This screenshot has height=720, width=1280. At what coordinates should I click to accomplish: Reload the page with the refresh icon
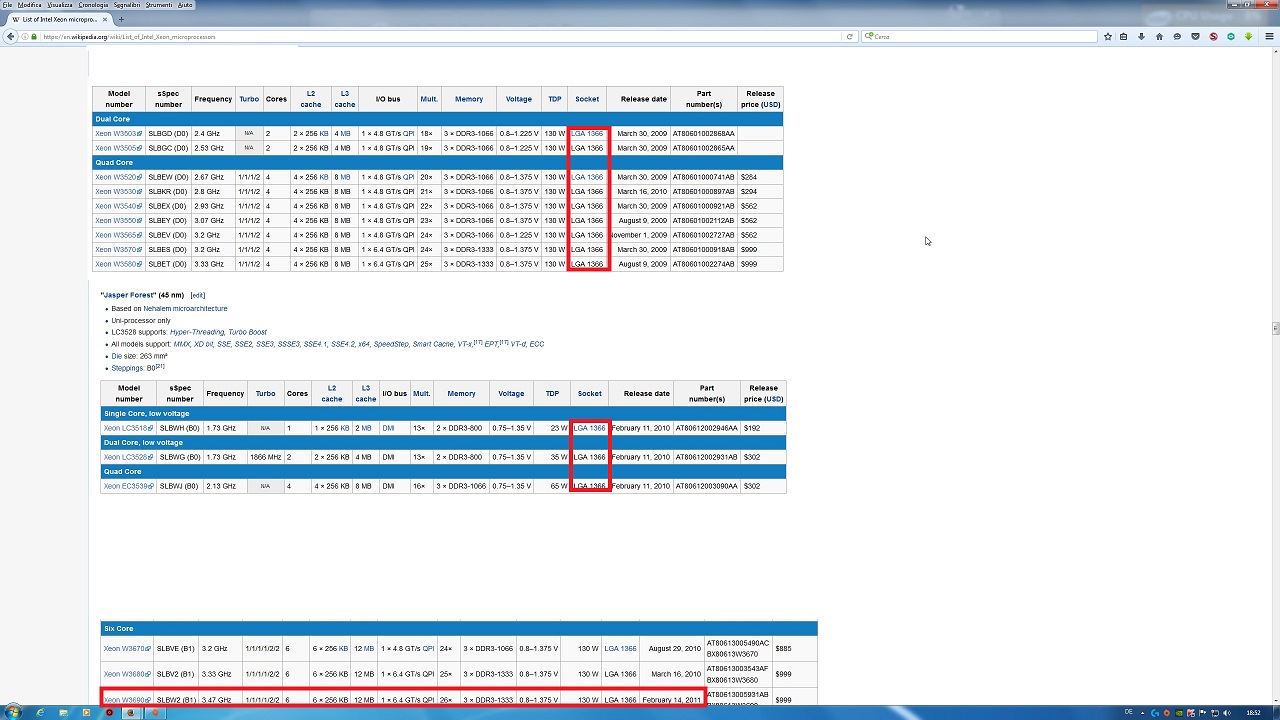point(850,36)
